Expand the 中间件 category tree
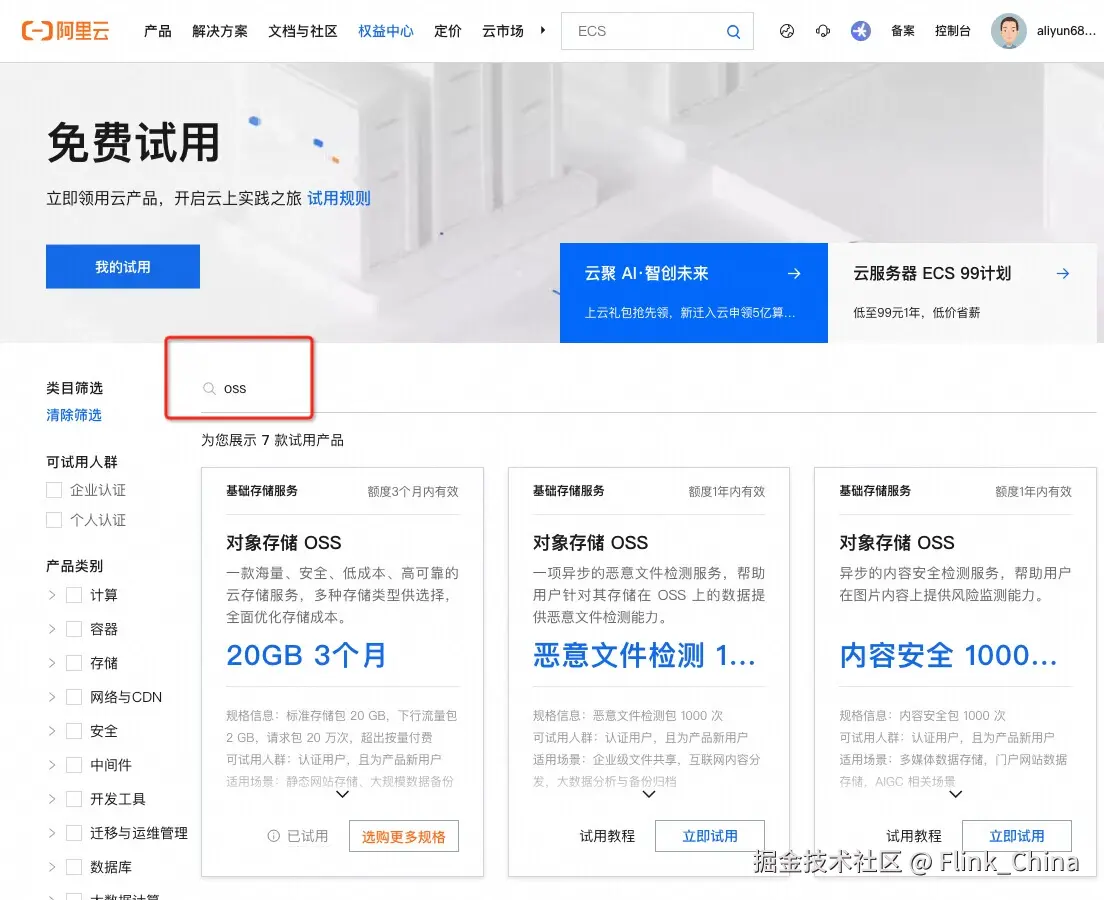This screenshot has width=1104, height=900. 51,765
